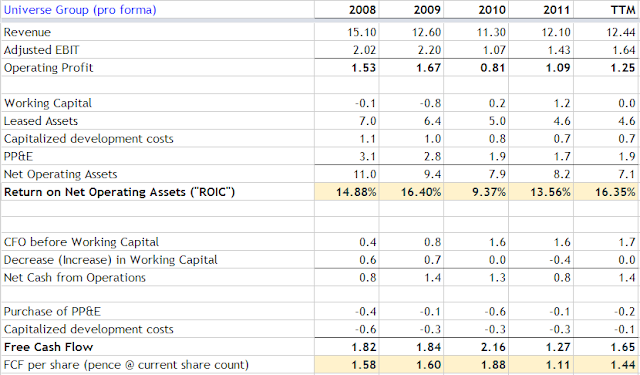Select 2009 PP&E value 2.8

[432, 157]
